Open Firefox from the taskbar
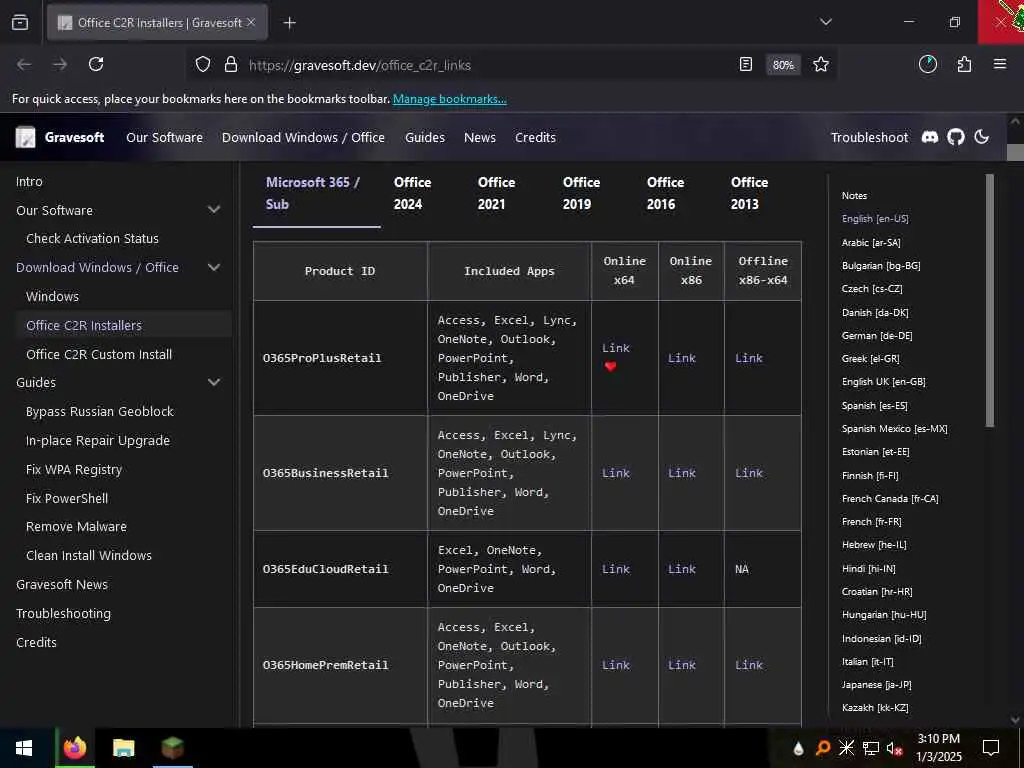1024x768 pixels. (75, 748)
